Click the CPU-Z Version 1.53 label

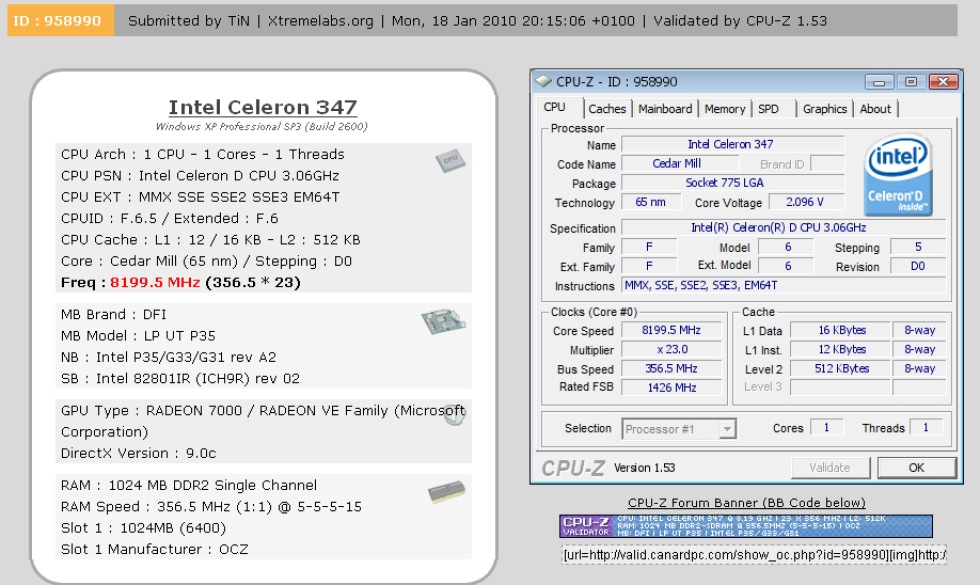click(x=644, y=468)
